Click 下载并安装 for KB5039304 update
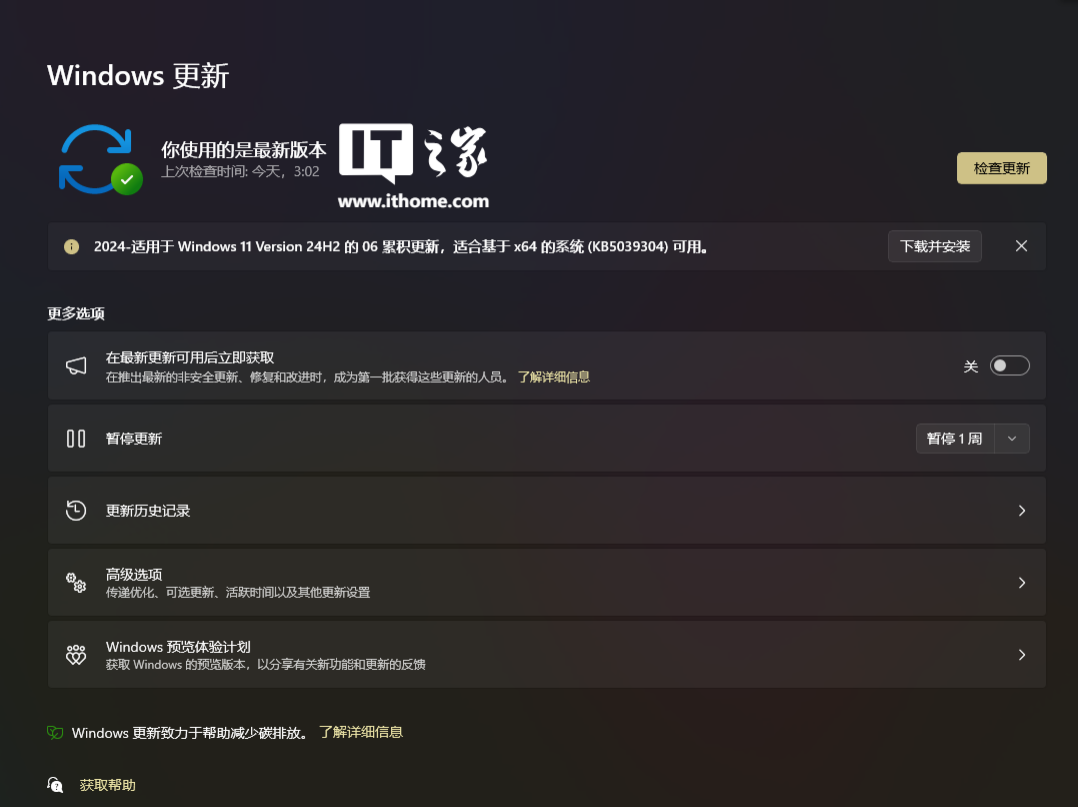1078x807 pixels. click(x=934, y=246)
